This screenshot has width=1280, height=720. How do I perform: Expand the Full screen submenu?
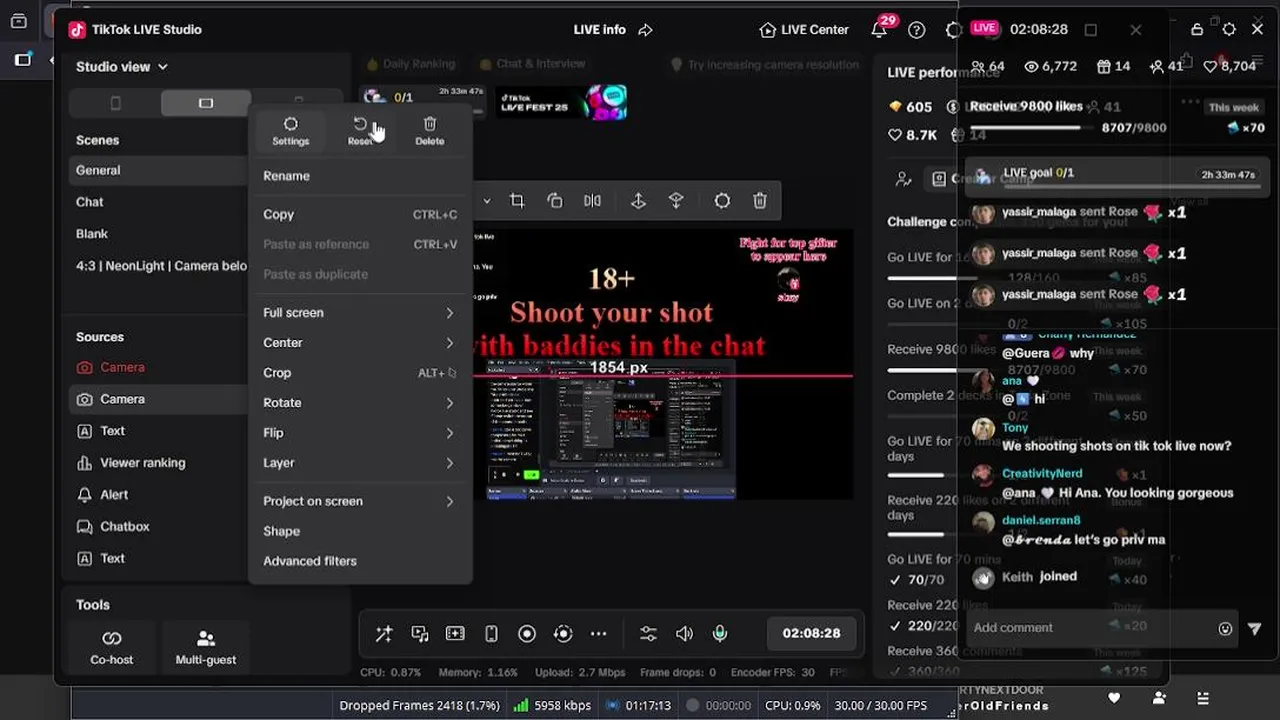[360, 313]
